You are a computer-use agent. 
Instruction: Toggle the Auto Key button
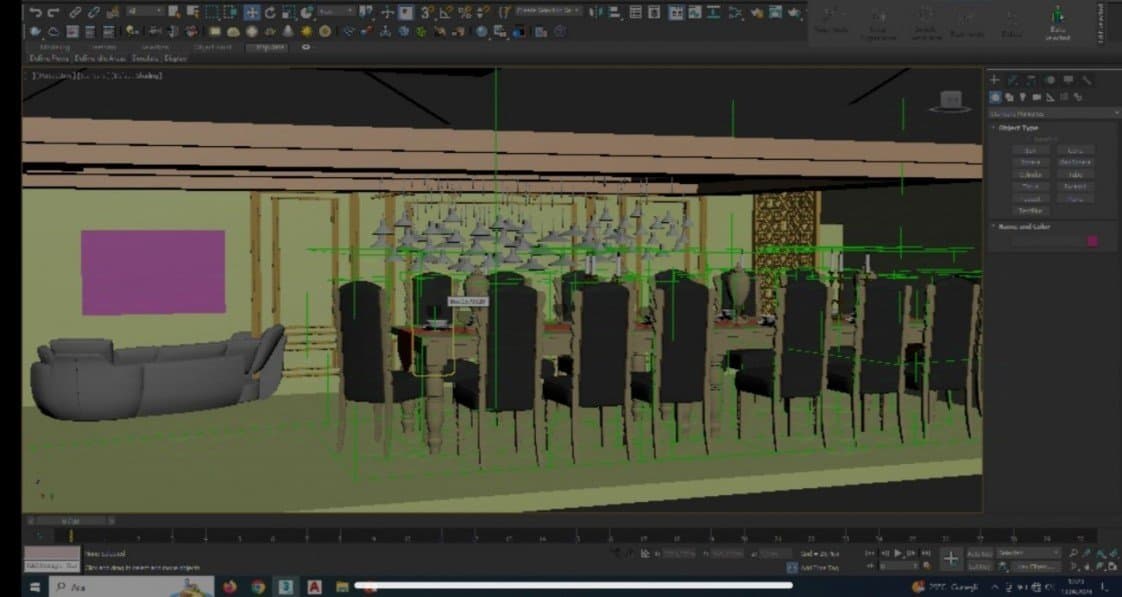click(978, 553)
